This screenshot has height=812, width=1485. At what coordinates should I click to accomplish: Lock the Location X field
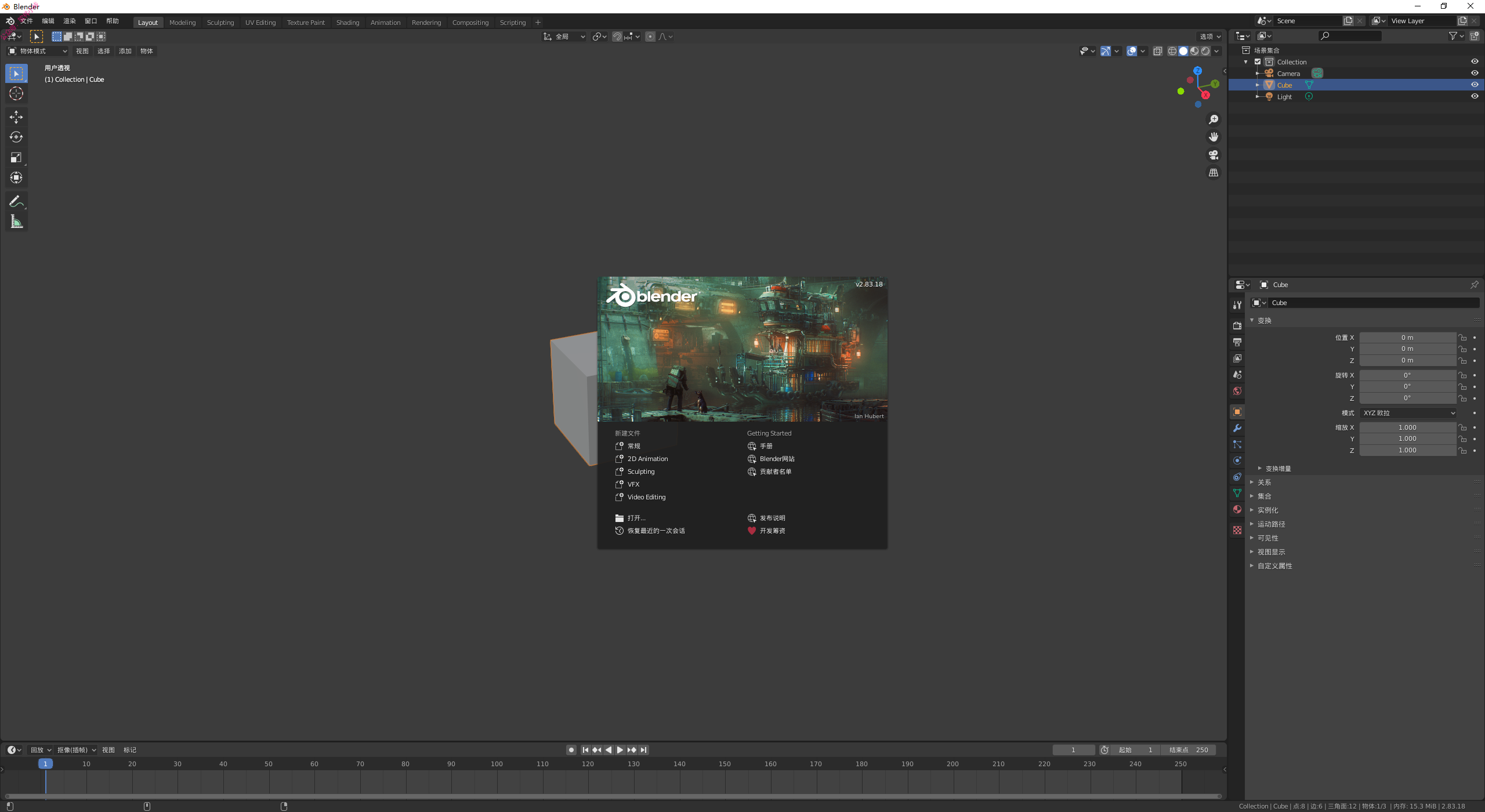click(1463, 338)
